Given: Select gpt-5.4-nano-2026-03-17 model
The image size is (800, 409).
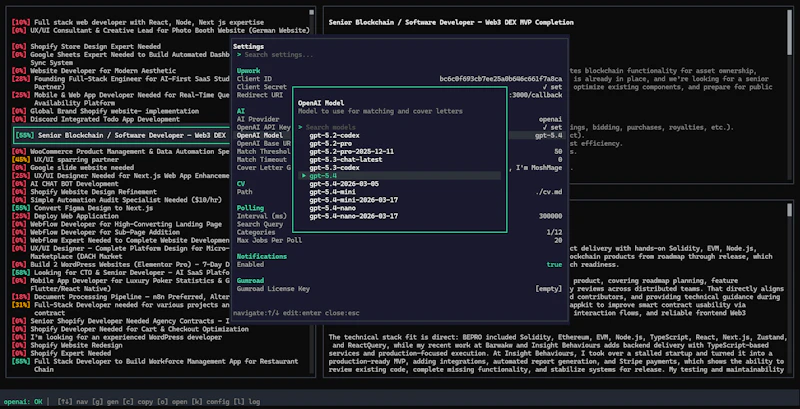Looking at the screenshot, I should (353, 217).
